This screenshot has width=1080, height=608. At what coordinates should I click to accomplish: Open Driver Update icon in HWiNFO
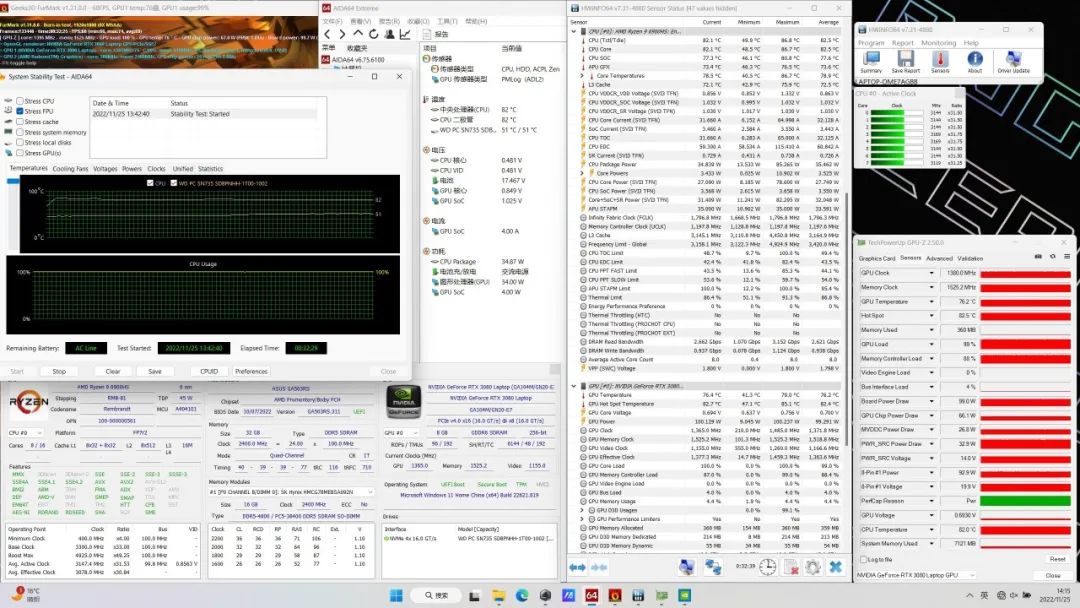[1013, 60]
